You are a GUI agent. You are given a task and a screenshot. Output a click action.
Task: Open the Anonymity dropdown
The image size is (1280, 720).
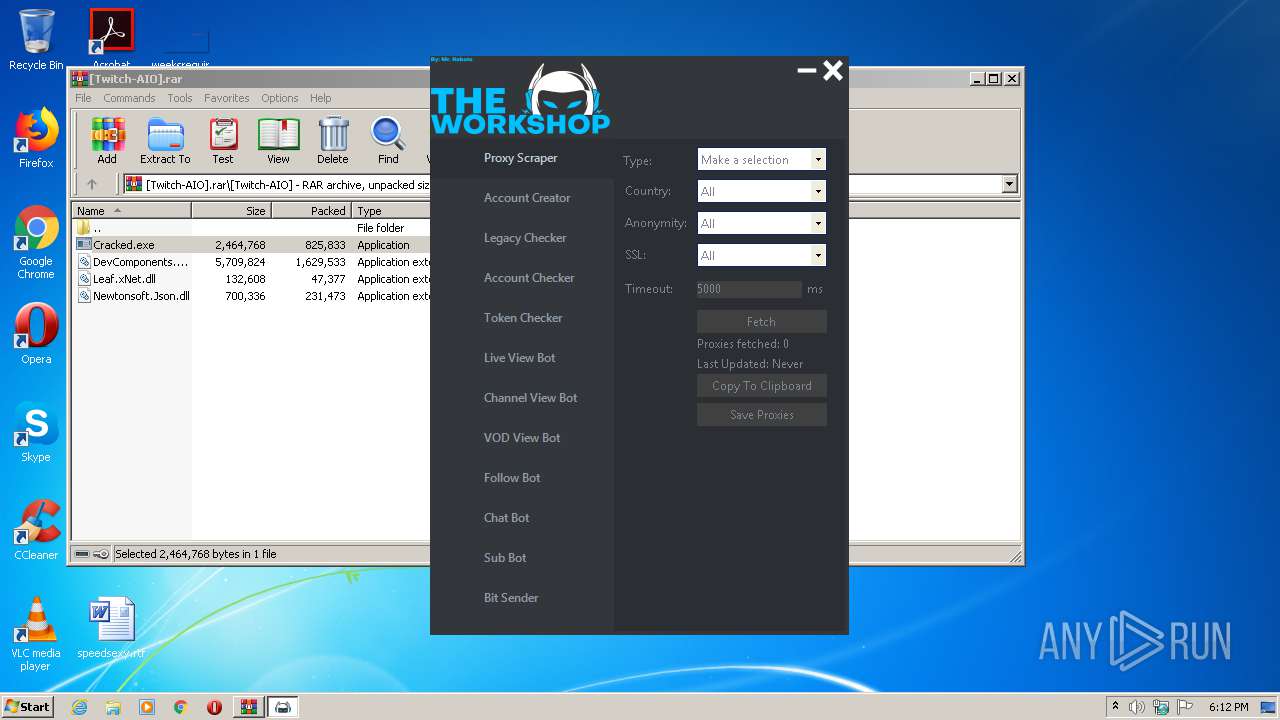(x=761, y=223)
